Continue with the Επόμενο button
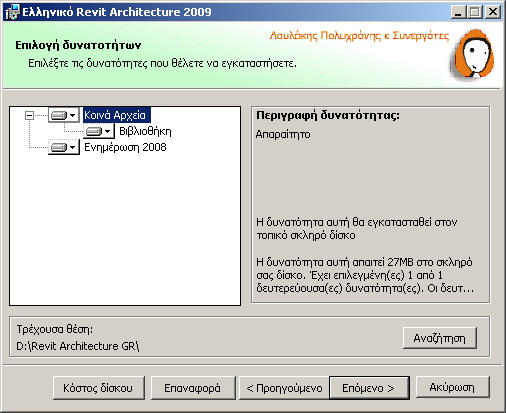 pyautogui.click(x=369, y=388)
